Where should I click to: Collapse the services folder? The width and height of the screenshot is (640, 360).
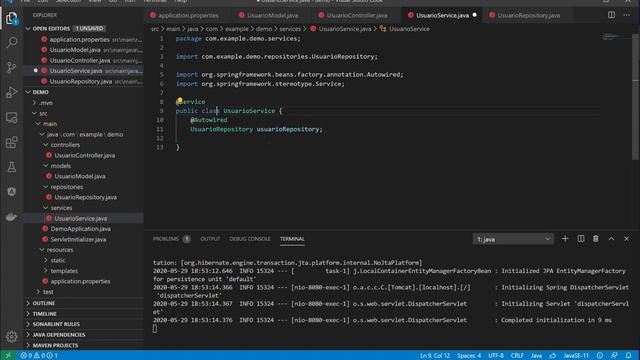click(x=84, y=208)
